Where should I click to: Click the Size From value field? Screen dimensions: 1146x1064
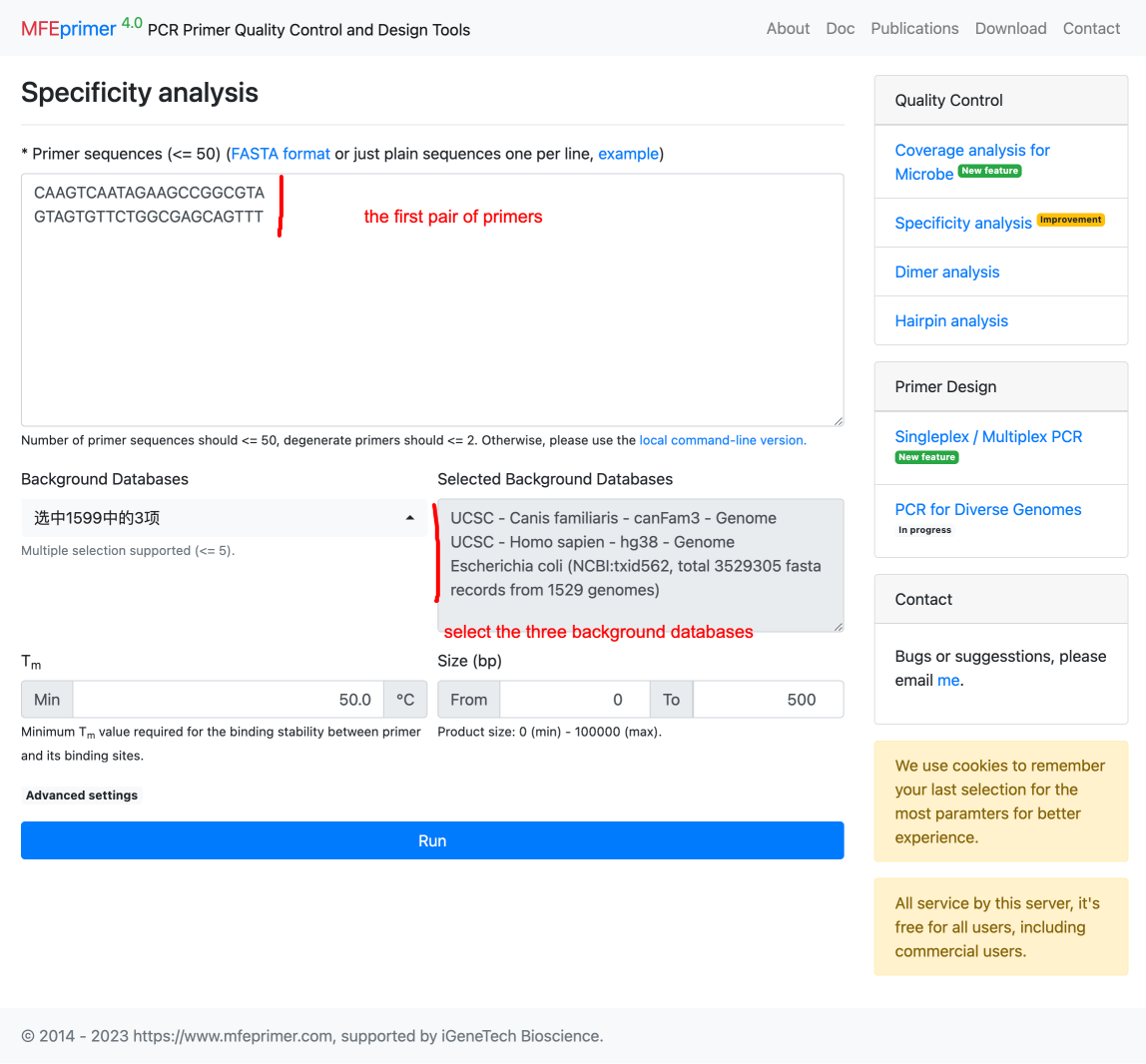pos(574,700)
